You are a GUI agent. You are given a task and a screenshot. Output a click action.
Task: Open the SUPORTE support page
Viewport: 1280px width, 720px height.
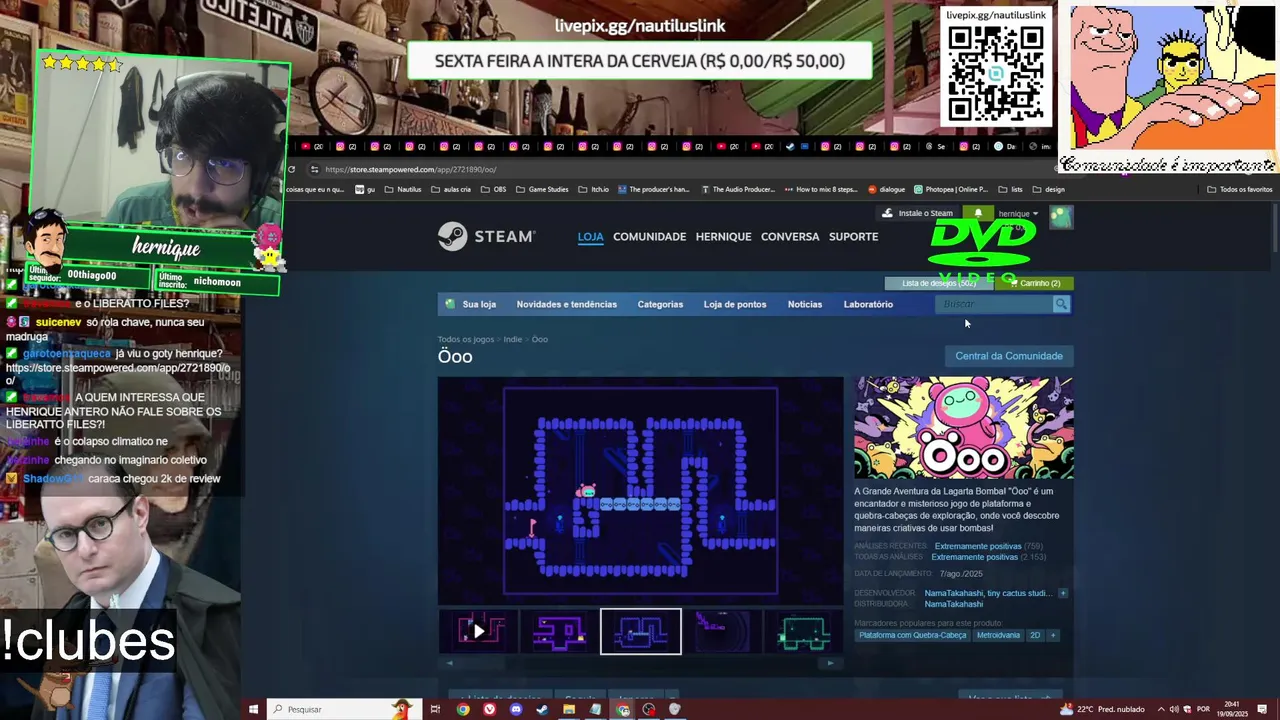pos(853,237)
